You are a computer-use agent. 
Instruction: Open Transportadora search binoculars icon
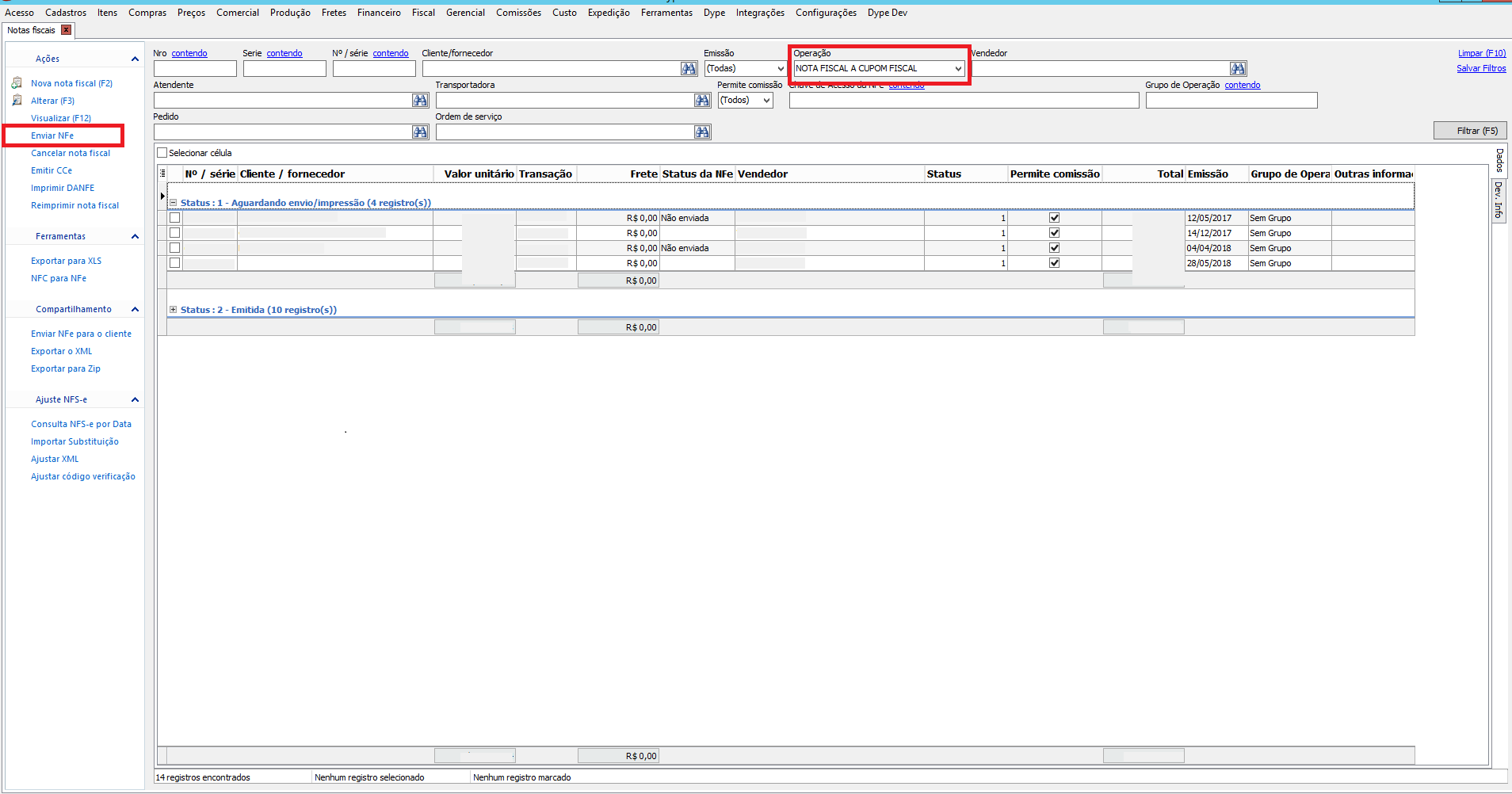click(702, 101)
